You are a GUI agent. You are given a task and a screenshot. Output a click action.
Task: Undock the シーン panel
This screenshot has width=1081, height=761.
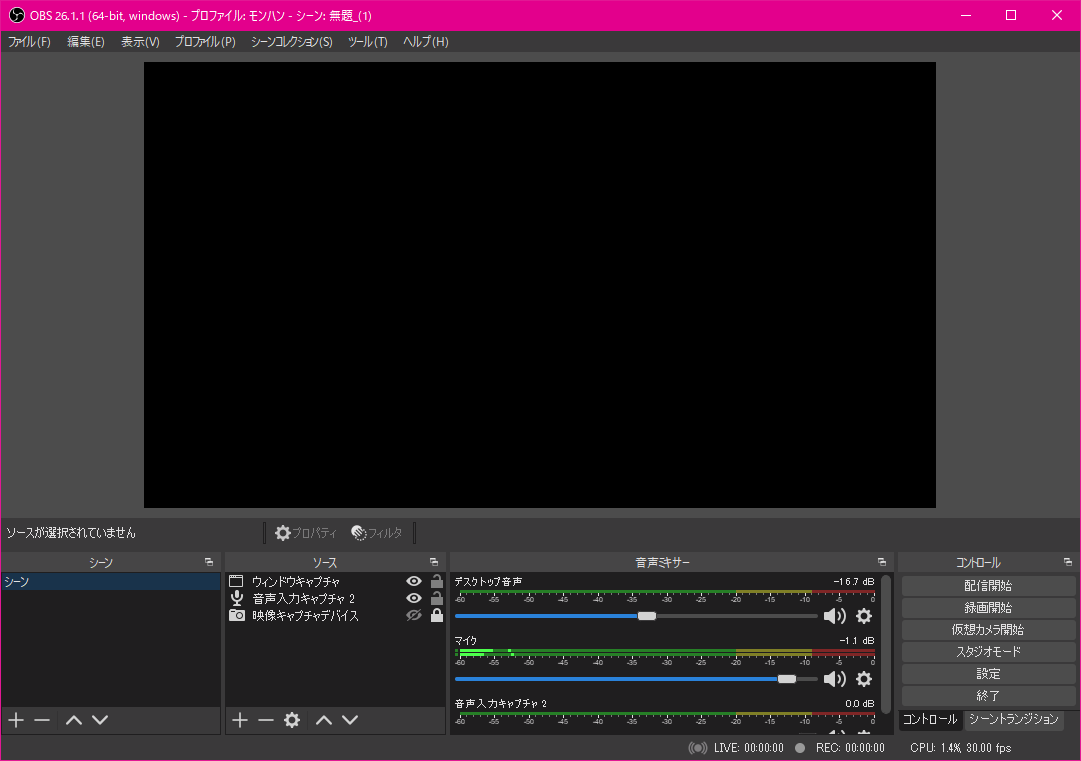[209, 562]
